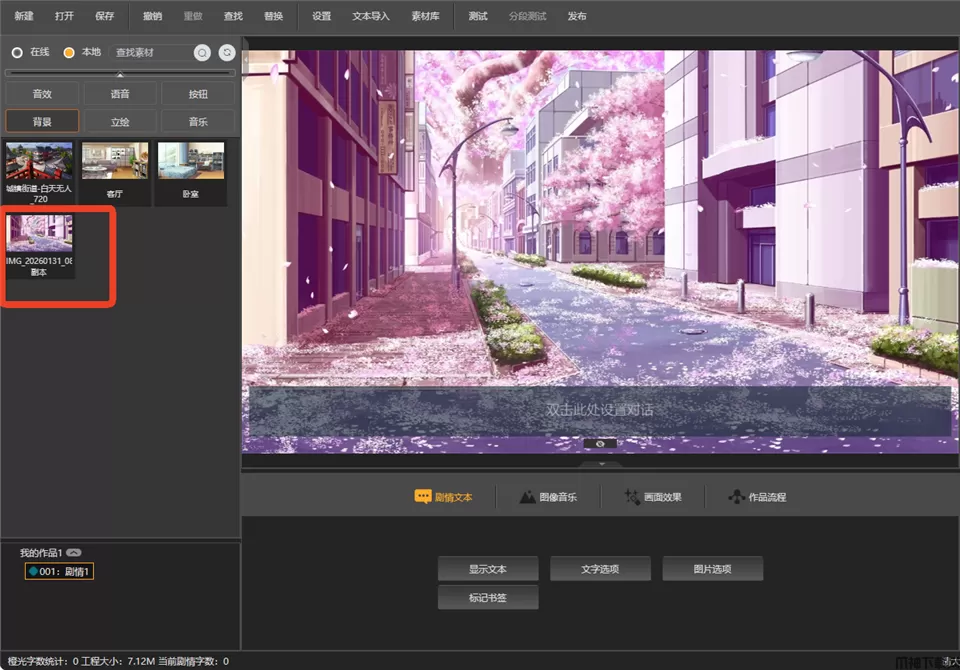Collapse the preview with the bottom arrow handle
960x670 pixels.
pyautogui.click(x=601, y=464)
